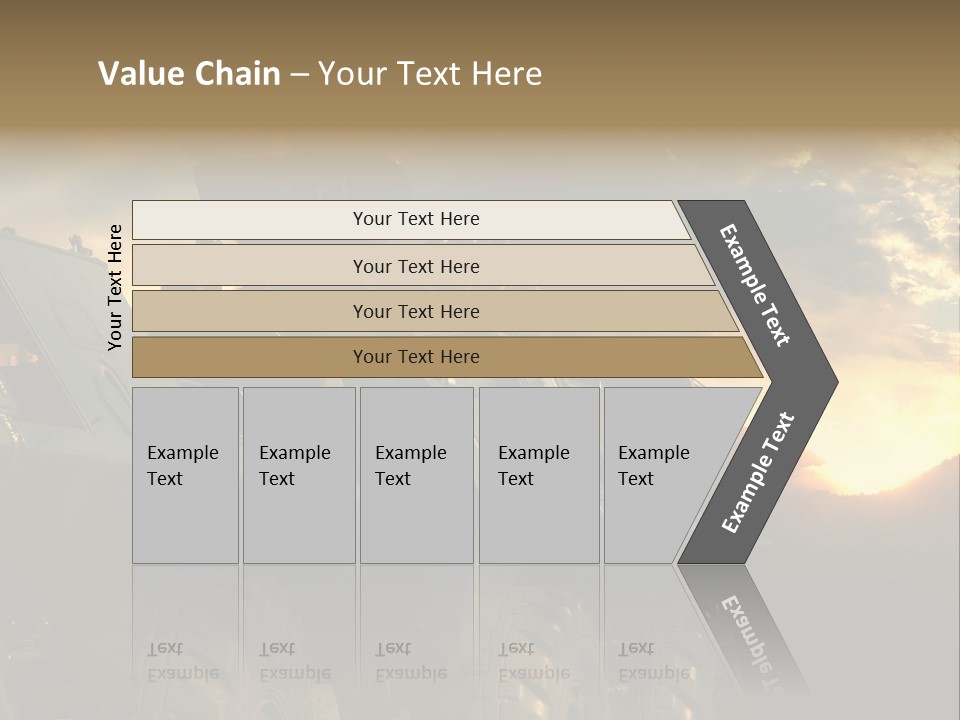Click the dark gray chevron arrow tip
This screenshot has height=720, width=960.
coord(814,382)
